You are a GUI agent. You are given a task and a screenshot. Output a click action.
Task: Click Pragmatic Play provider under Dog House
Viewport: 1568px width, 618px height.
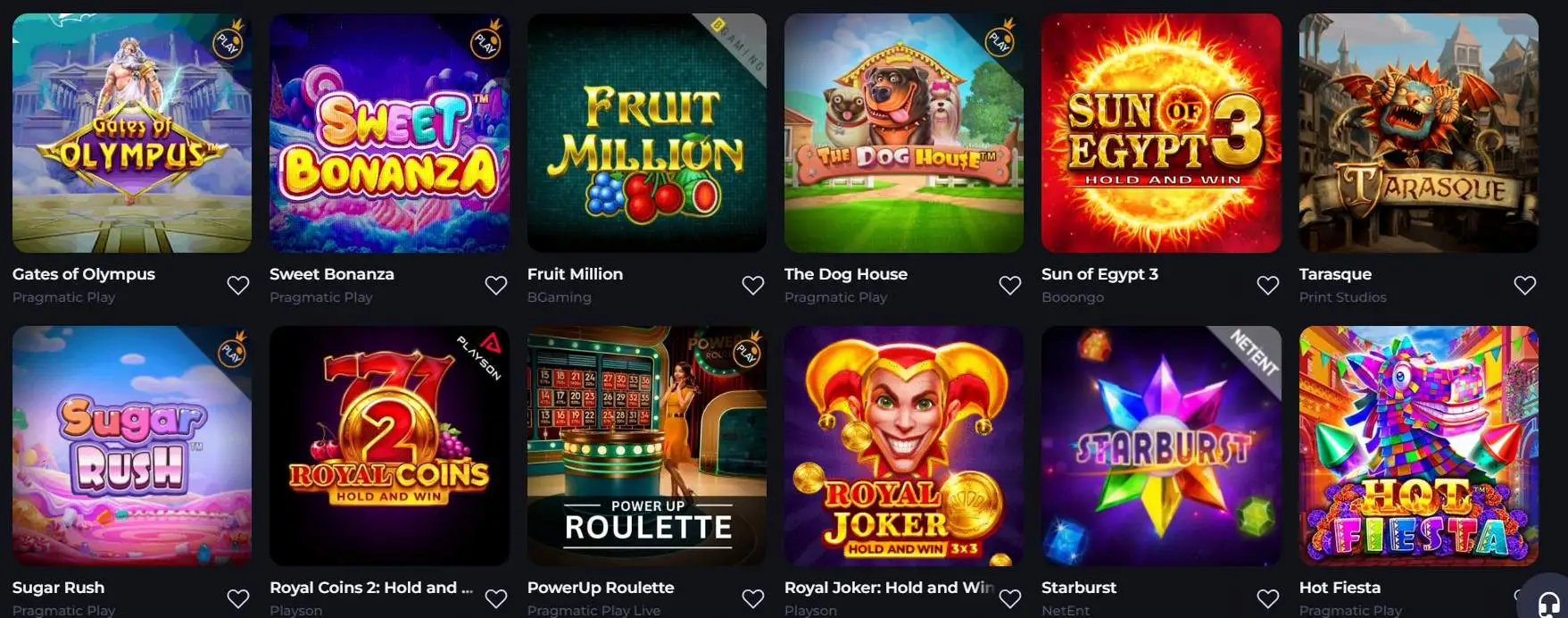tap(835, 297)
